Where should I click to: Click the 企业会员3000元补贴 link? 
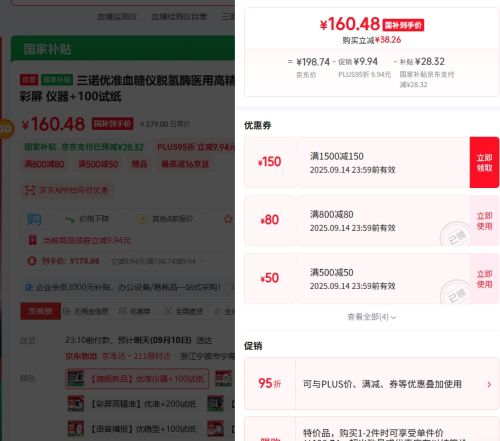[x=123, y=287]
